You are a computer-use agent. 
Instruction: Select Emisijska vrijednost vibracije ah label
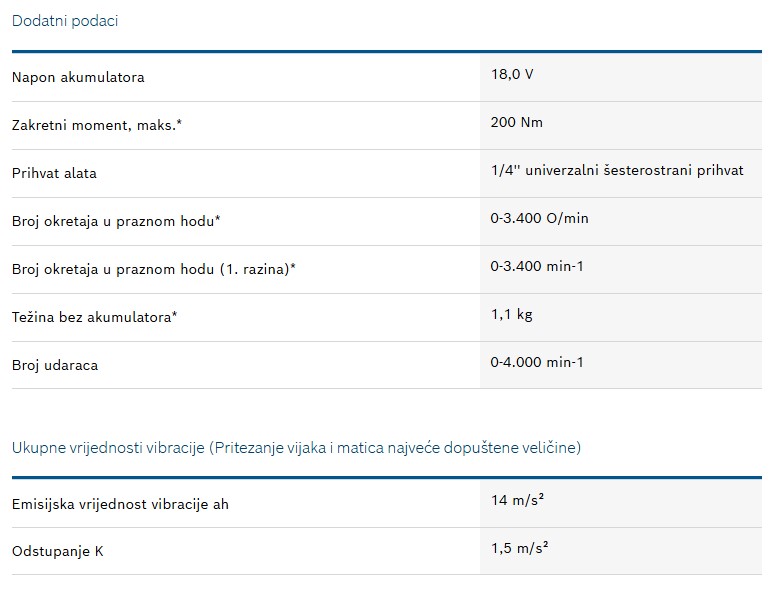click(x=120, y=504)
